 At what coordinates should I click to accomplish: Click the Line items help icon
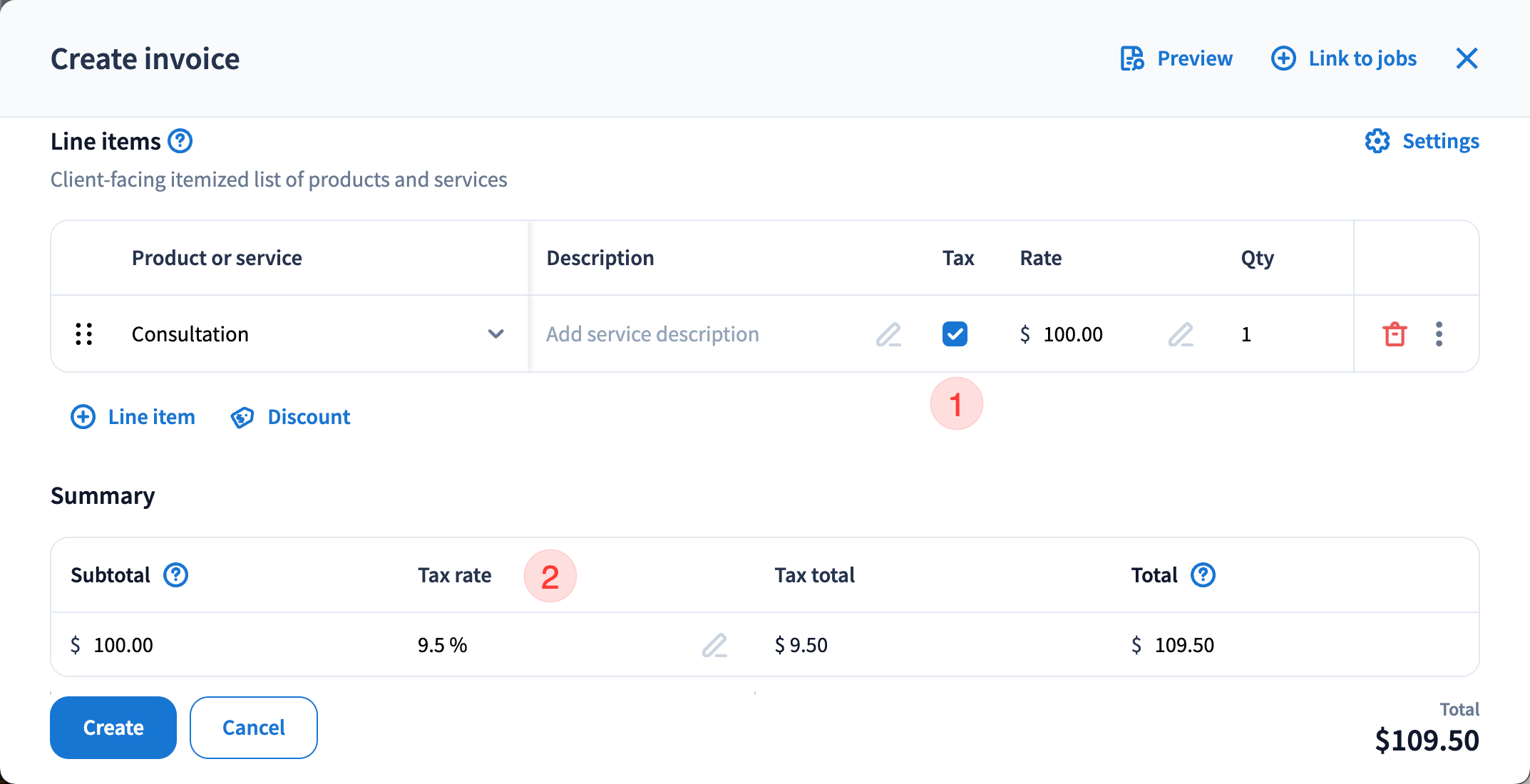point(180,141)
